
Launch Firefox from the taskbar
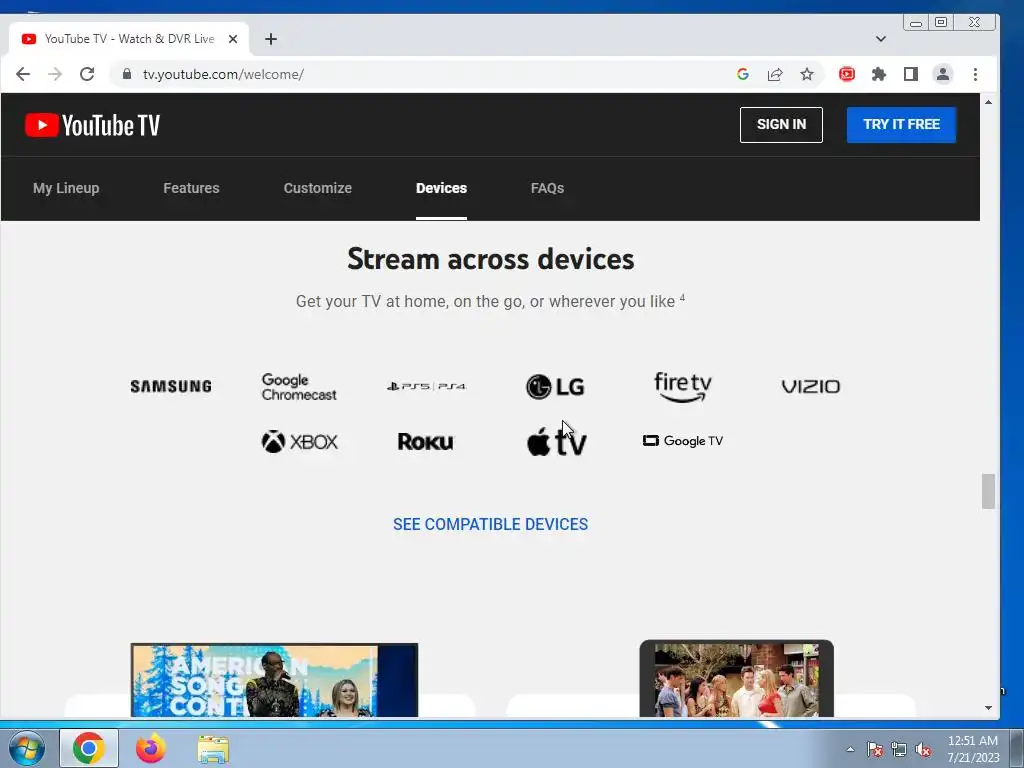pyautogui.click(x=151, y=748)
